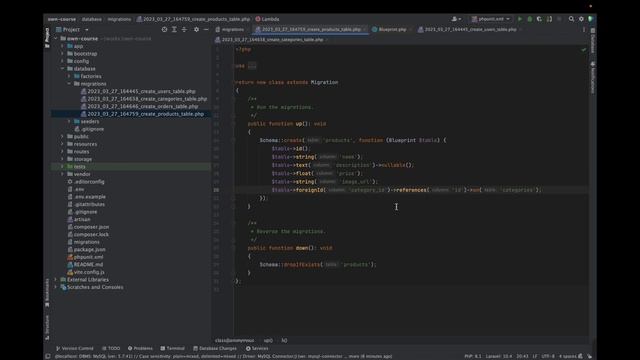Expand the vendor folder
640x360 pixels.
click(62, 174)
